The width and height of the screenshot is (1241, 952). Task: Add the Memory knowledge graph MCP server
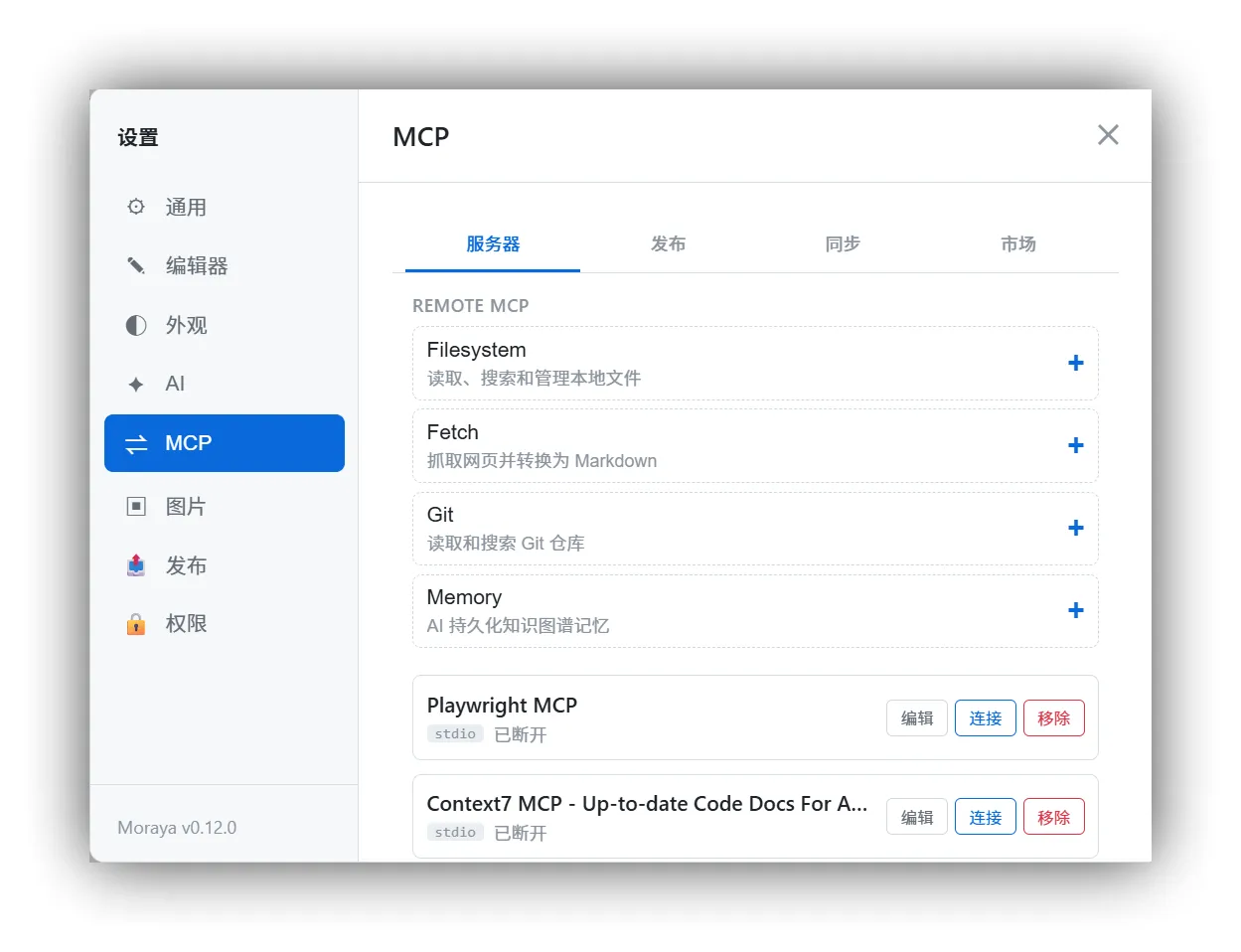click(1075, 610)
